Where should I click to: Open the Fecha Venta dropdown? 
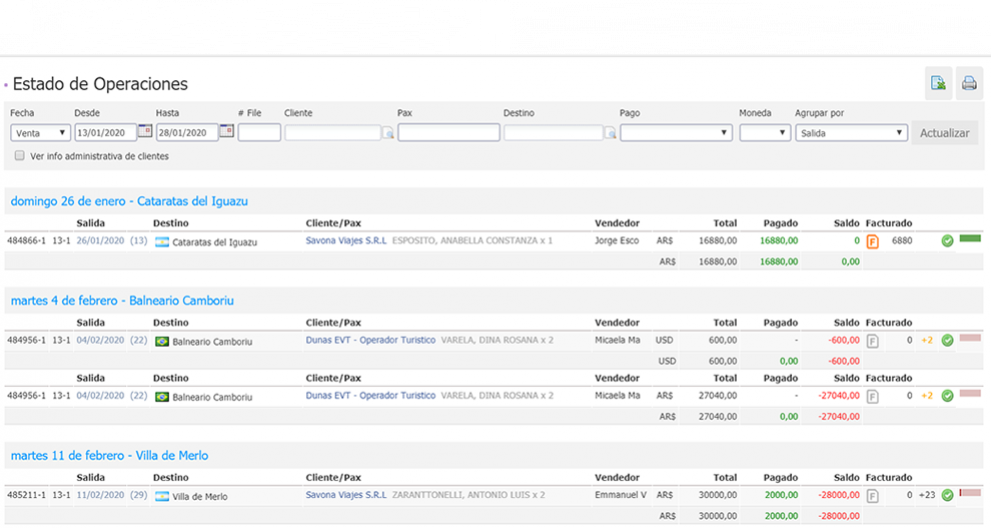click(40, 132)
